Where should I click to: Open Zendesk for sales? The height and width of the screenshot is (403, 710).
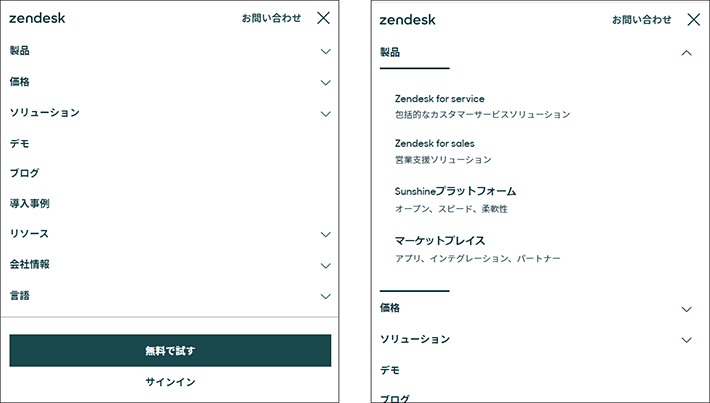pyautogui.click(x=435, y=144)
